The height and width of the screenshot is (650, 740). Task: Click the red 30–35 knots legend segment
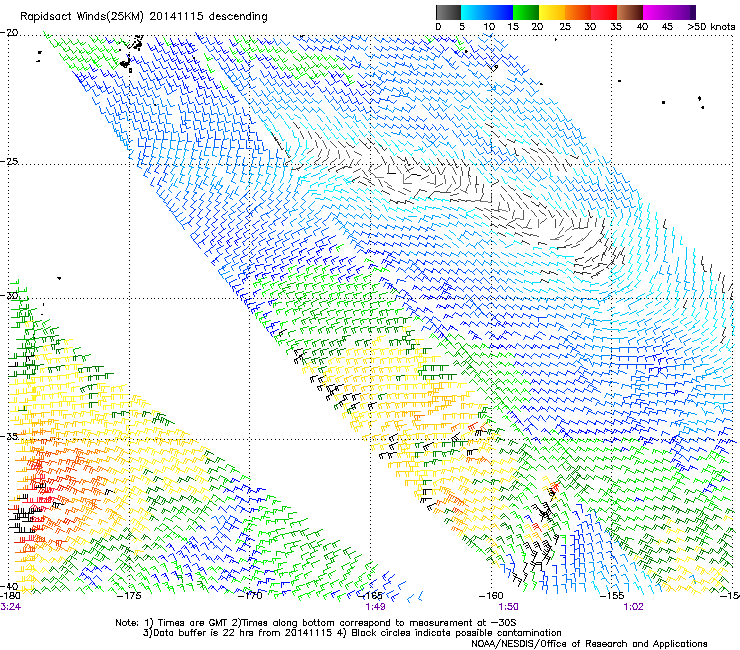click(604, 12)
